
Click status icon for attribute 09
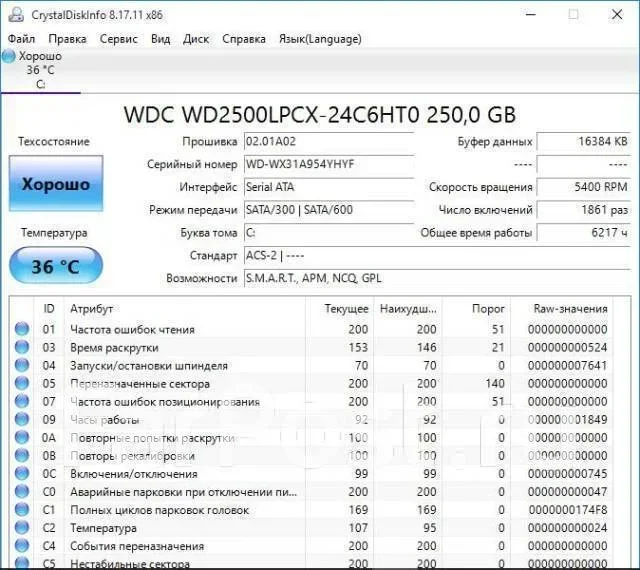(x=22, y=419)
